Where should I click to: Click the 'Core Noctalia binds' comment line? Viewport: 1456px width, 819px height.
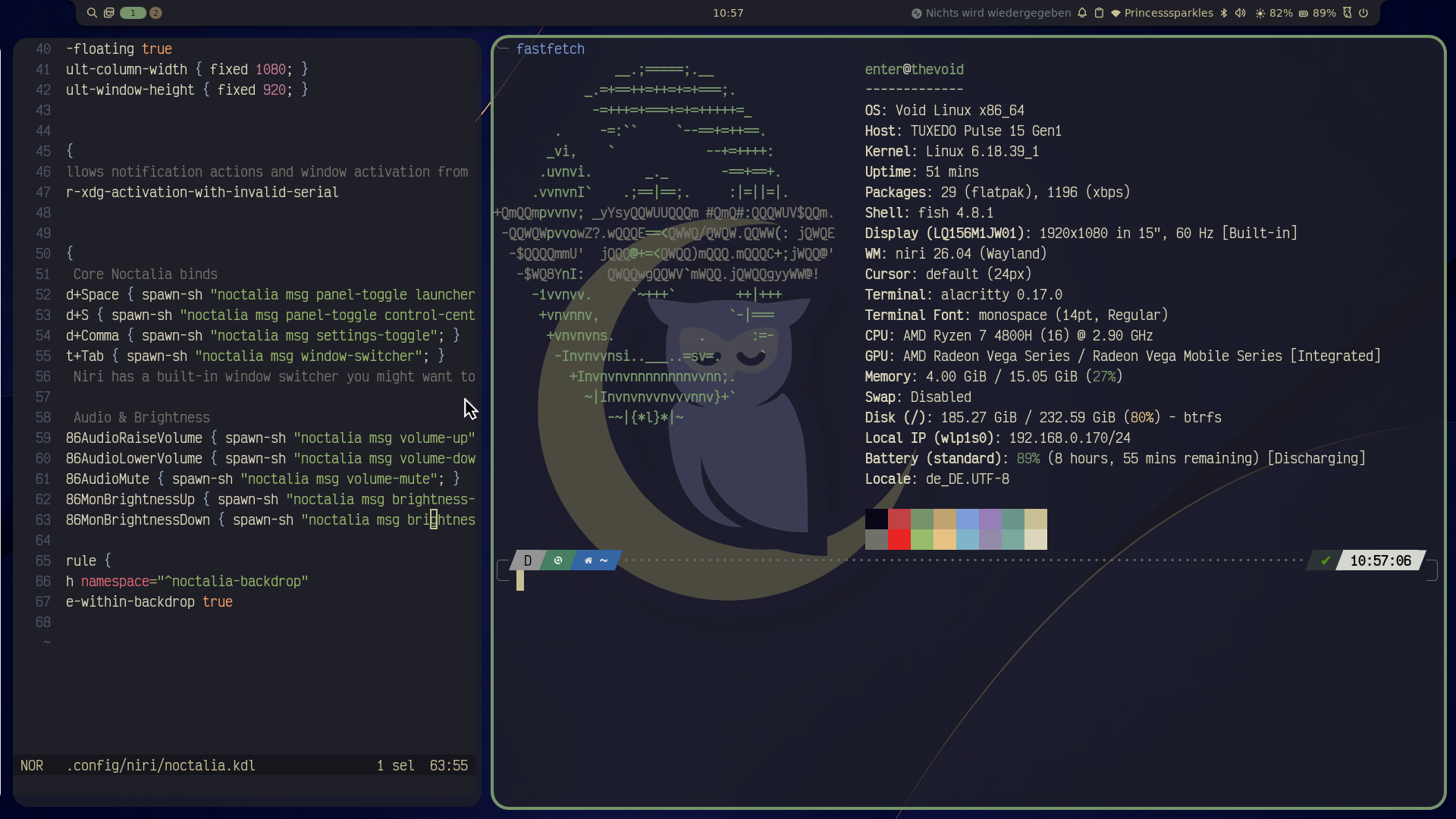[x=146, y=275]
